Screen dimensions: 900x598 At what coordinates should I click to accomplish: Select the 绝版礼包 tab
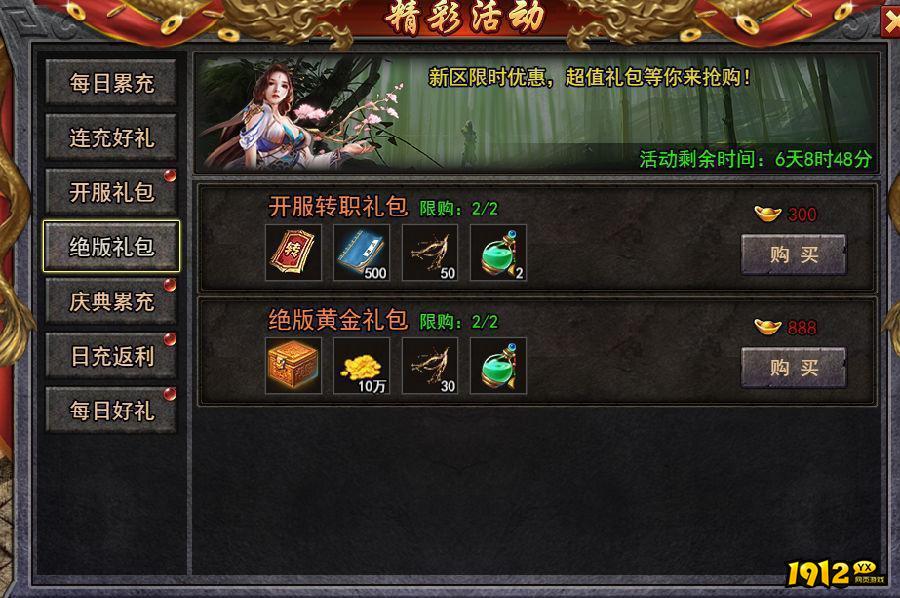pyautogui.click(x=111, y=247)
